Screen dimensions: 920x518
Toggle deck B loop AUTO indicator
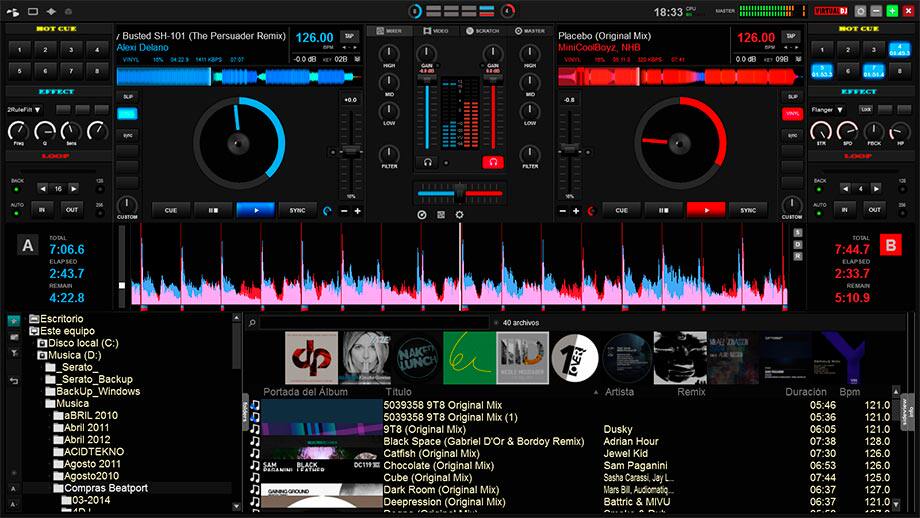(x=819, y=213)
